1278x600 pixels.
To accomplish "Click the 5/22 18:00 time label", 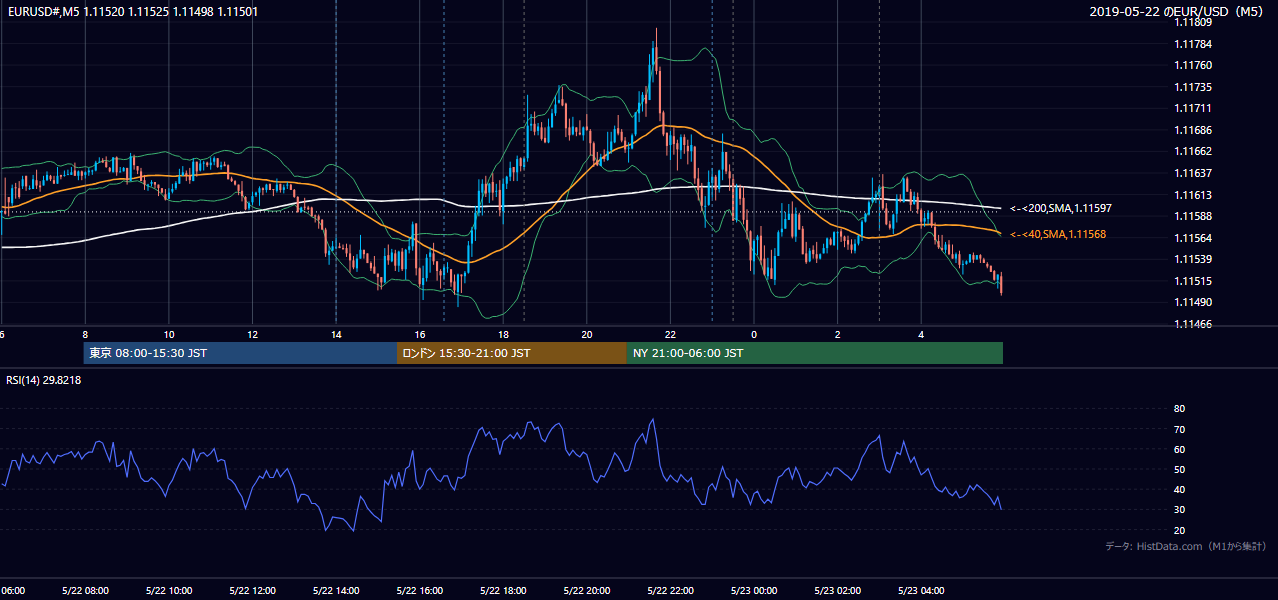I will tap(503, 590).
